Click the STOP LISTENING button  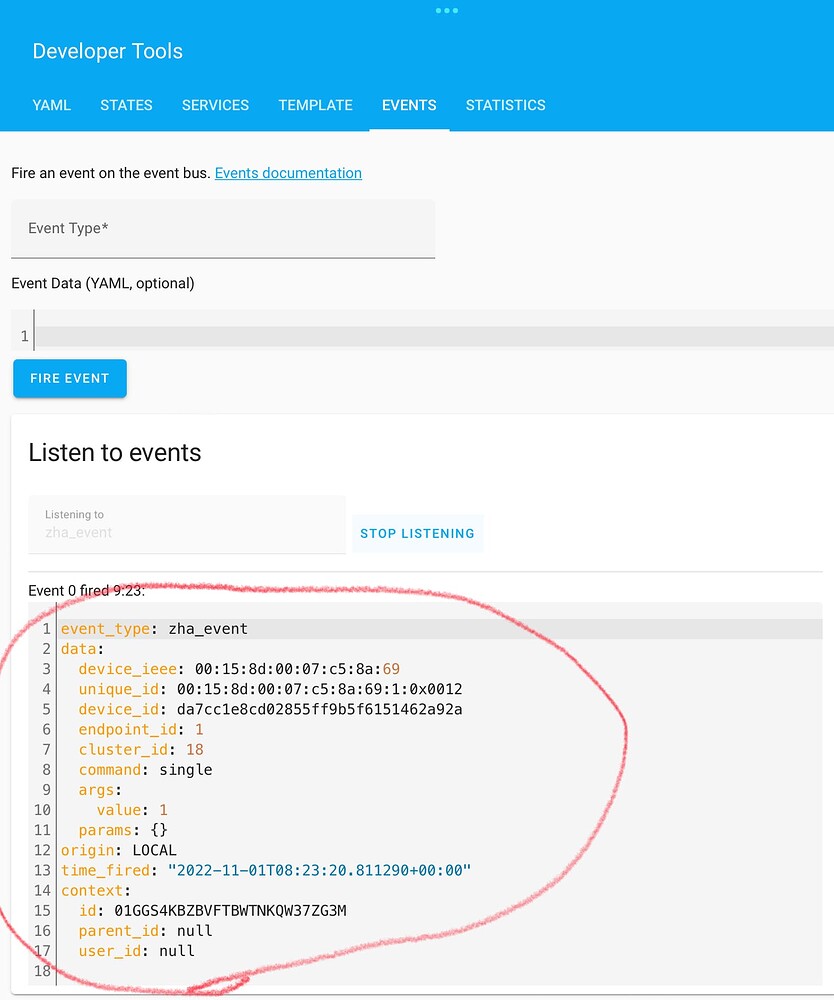(417, 533)
